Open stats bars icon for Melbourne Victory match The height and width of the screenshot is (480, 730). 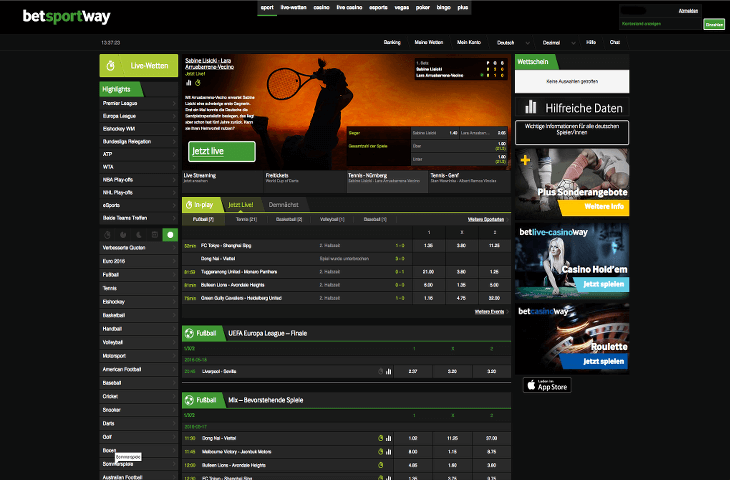click(x=389, y=452)
